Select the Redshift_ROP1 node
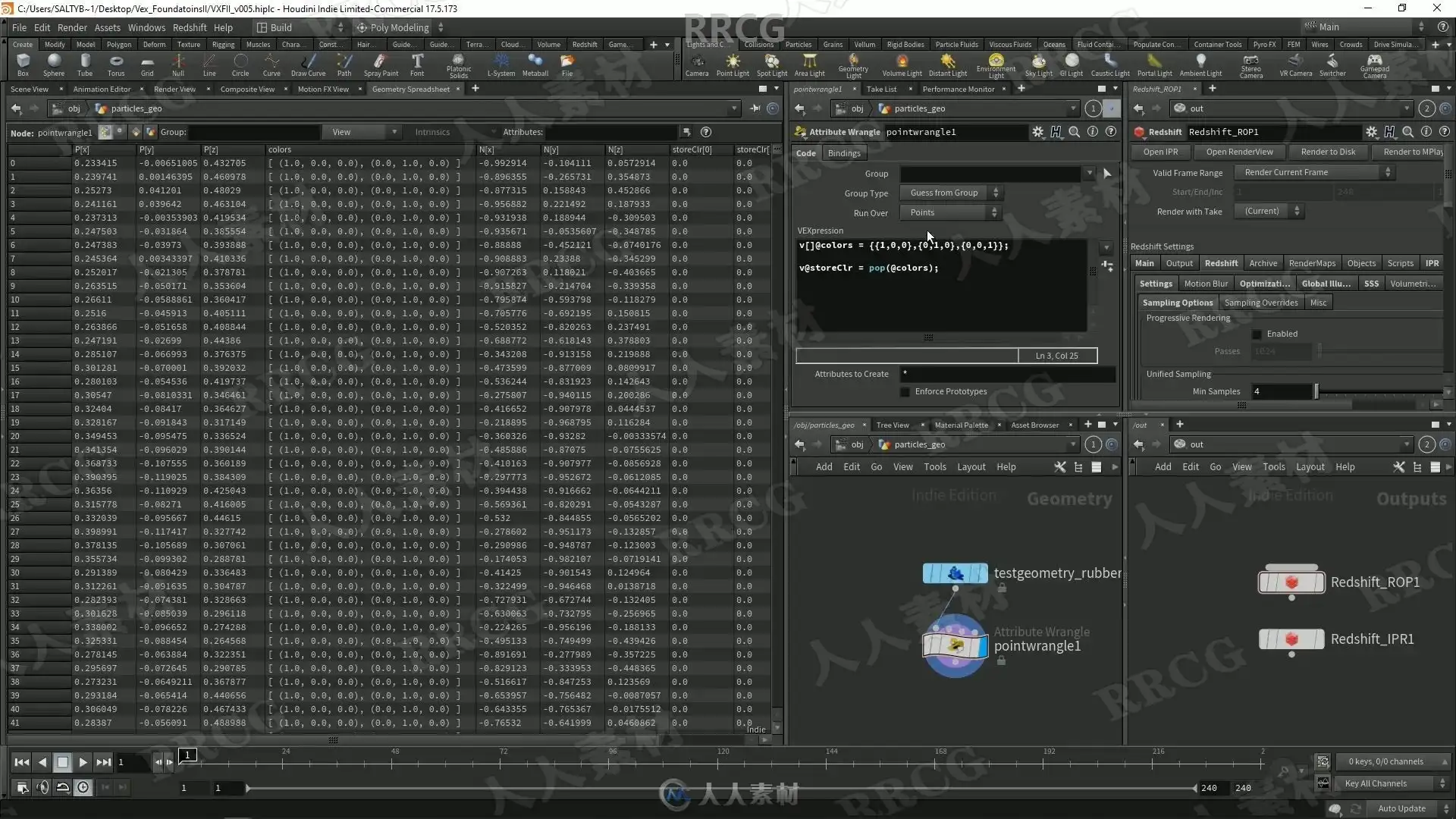Image resolution: width=1456 pixels, height=819 pixels. (x=1291, y=582)
